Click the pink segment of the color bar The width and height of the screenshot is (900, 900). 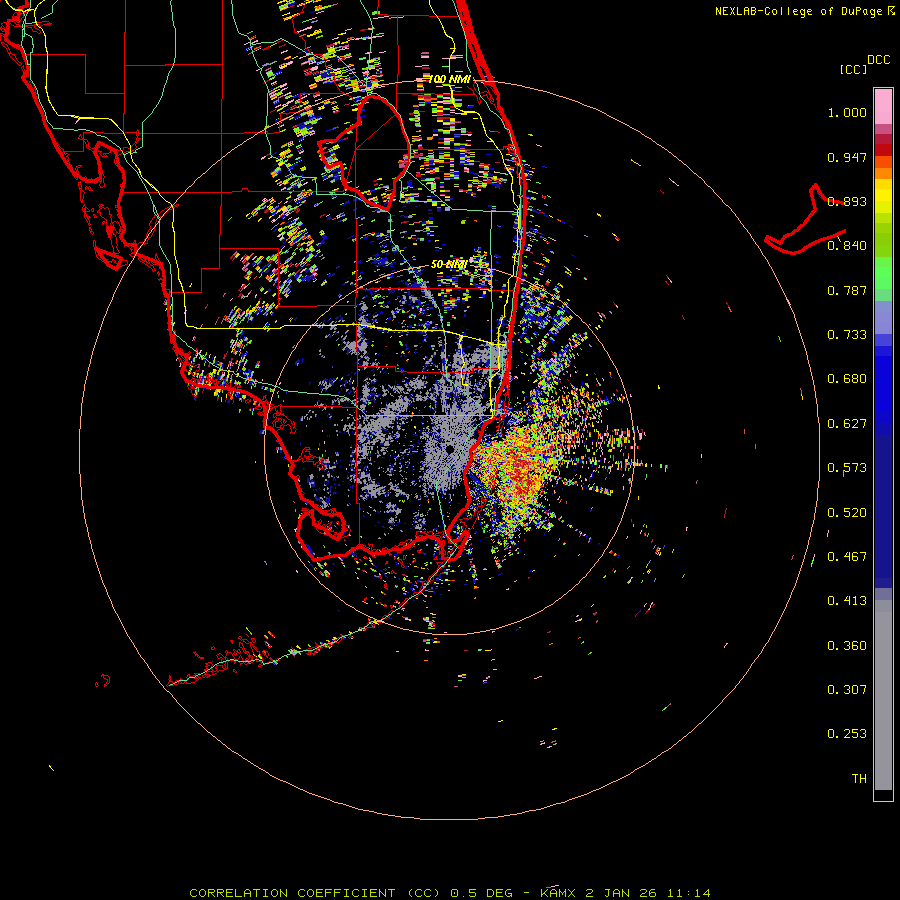point(883,107)
